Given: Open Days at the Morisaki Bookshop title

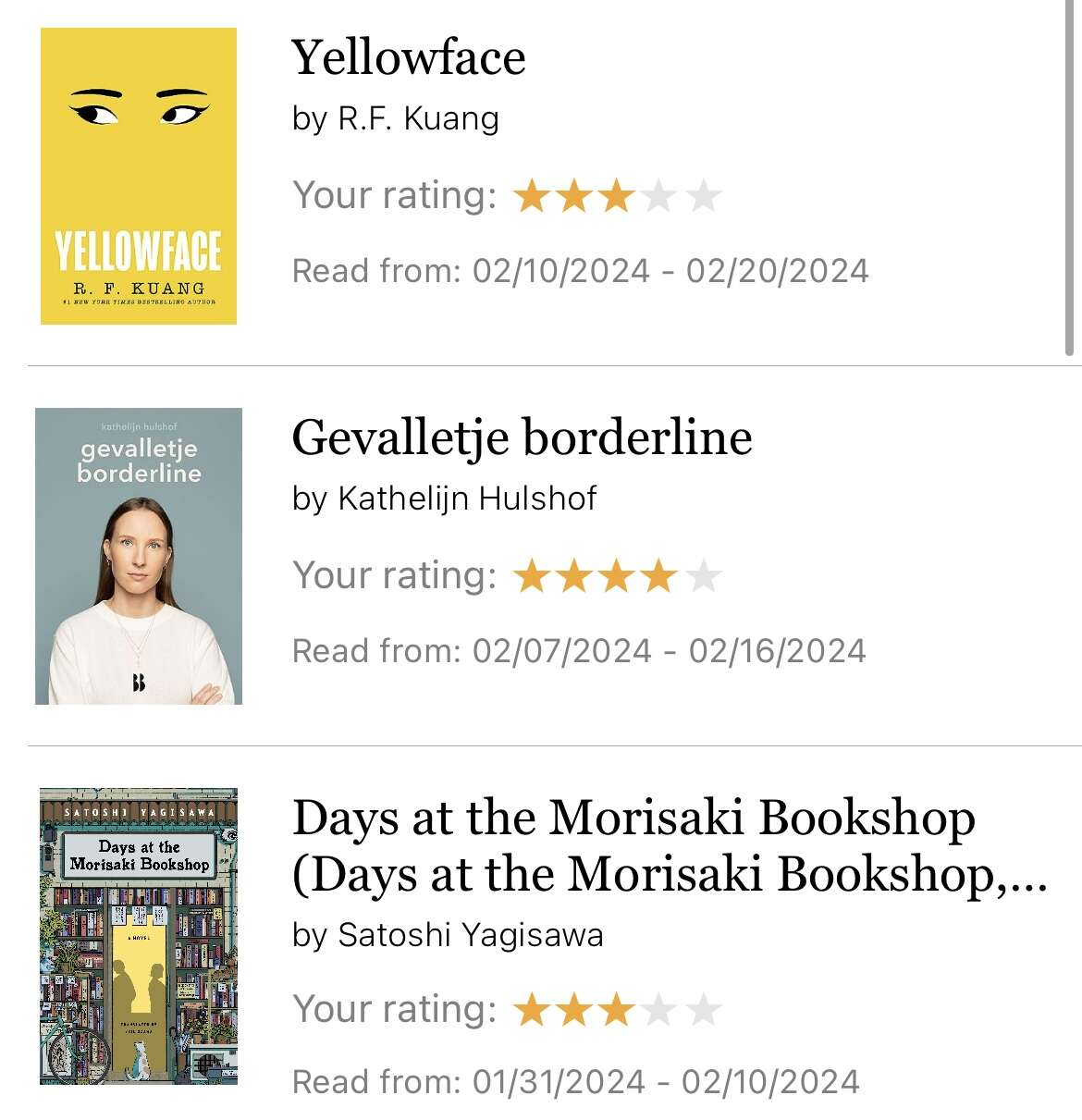Looking at the screenshot, I should click(x=670, y=846).
